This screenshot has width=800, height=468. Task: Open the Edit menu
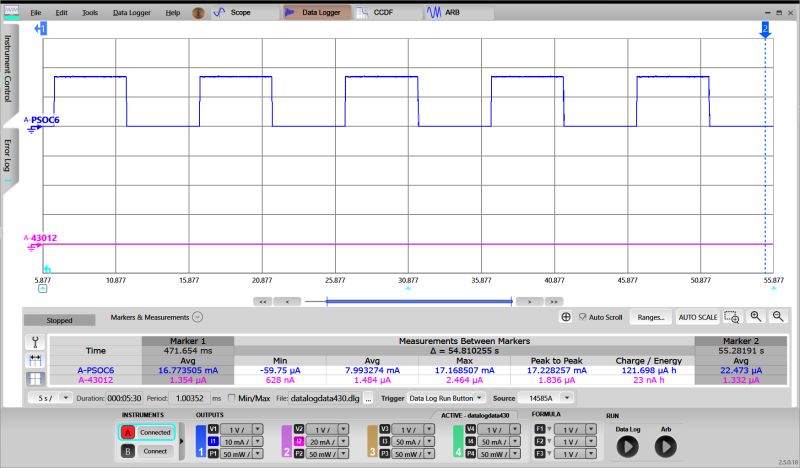[62, 12]
